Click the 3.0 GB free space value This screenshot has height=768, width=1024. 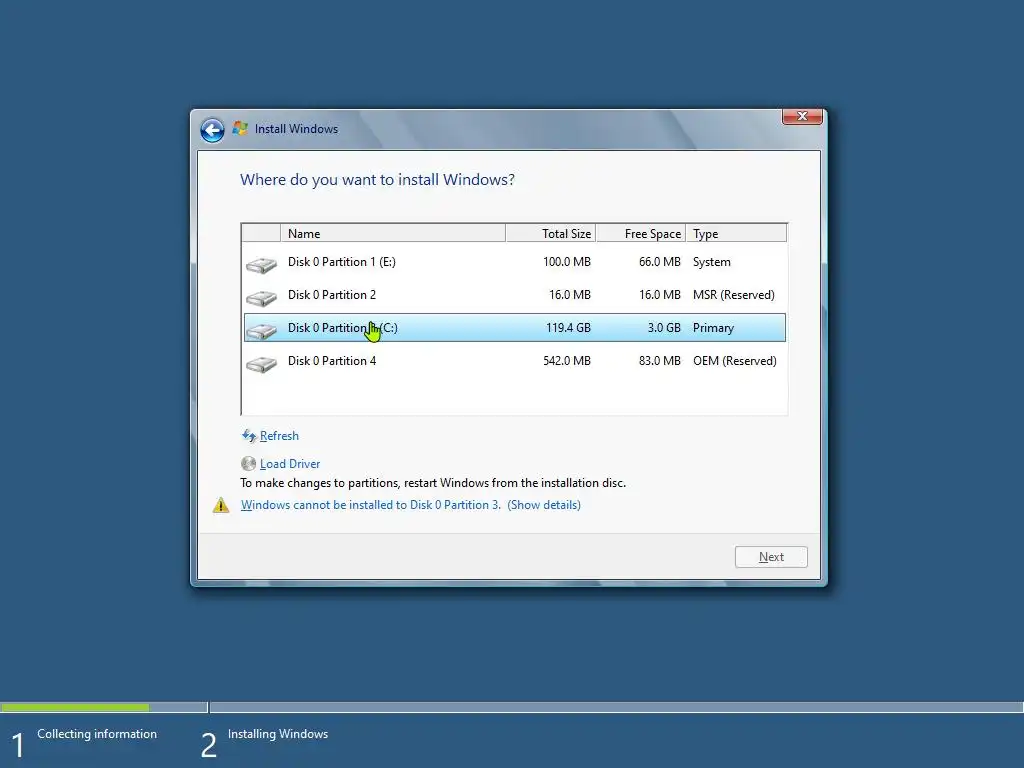pos(664,328)
